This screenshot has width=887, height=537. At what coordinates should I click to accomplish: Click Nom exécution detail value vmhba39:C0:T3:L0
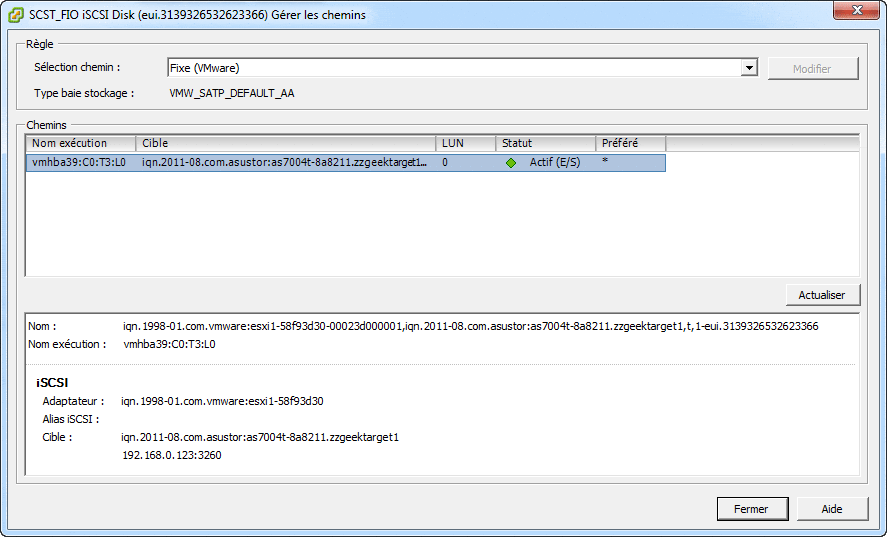click(x=169, y=344)
